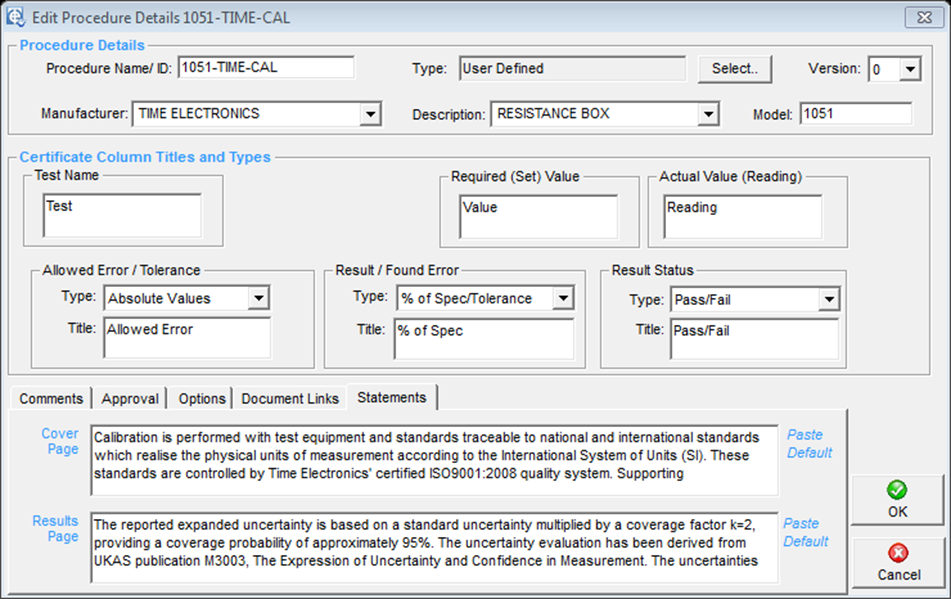Open the Description dropdown
Viewport: 951px width, 599px height.
pyautogui.click(x=708, y=114)
